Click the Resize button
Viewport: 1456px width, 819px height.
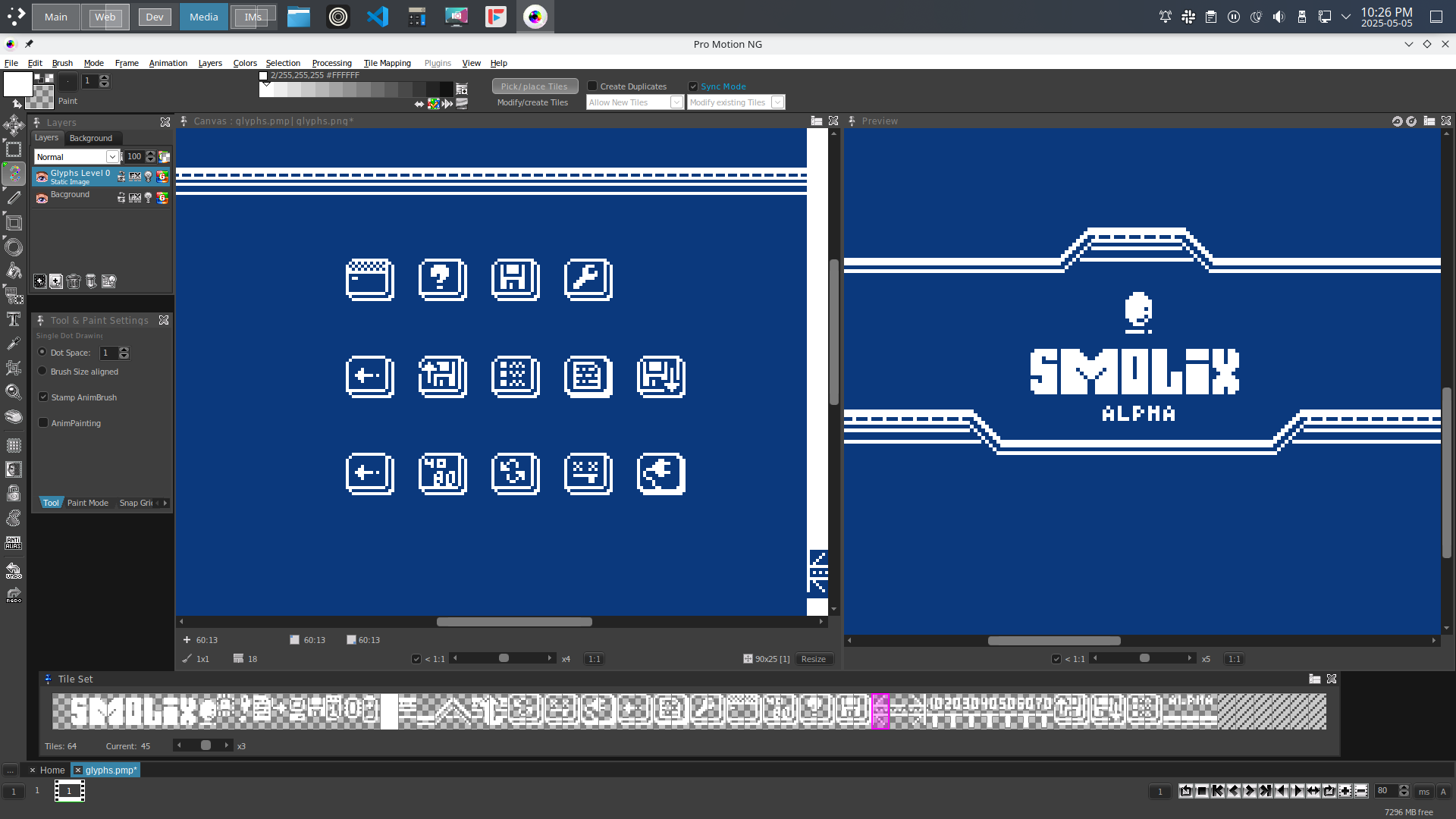[814, 659]
